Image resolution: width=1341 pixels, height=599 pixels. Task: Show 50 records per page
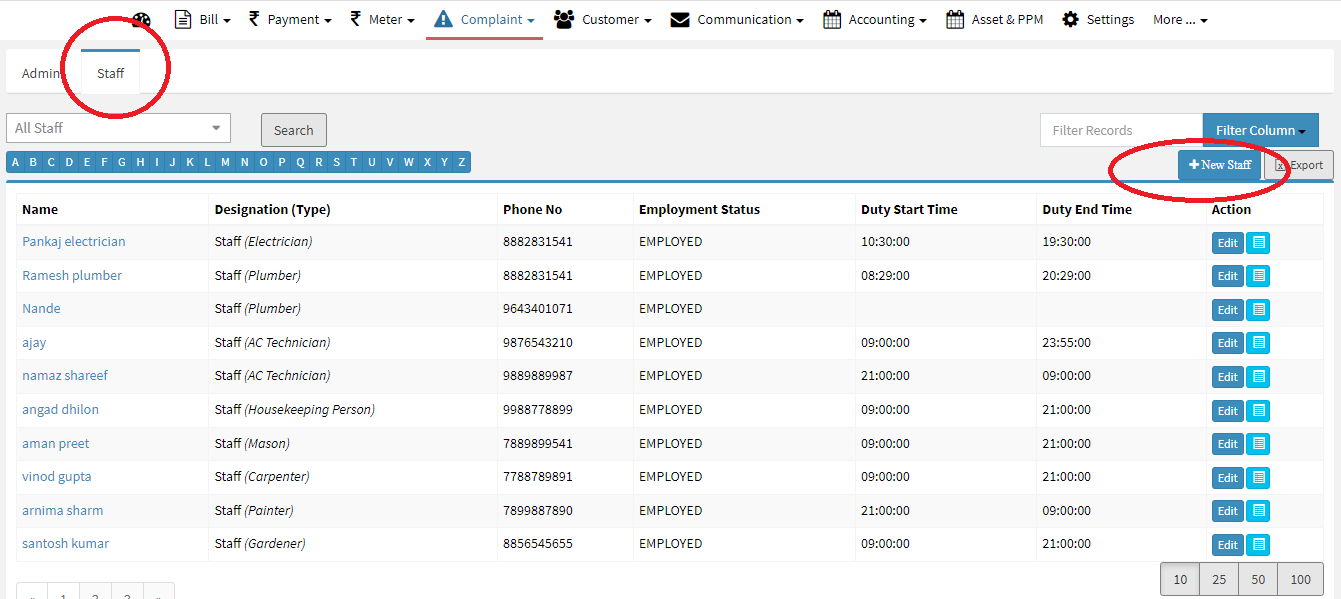click(x=1257, y=579)
